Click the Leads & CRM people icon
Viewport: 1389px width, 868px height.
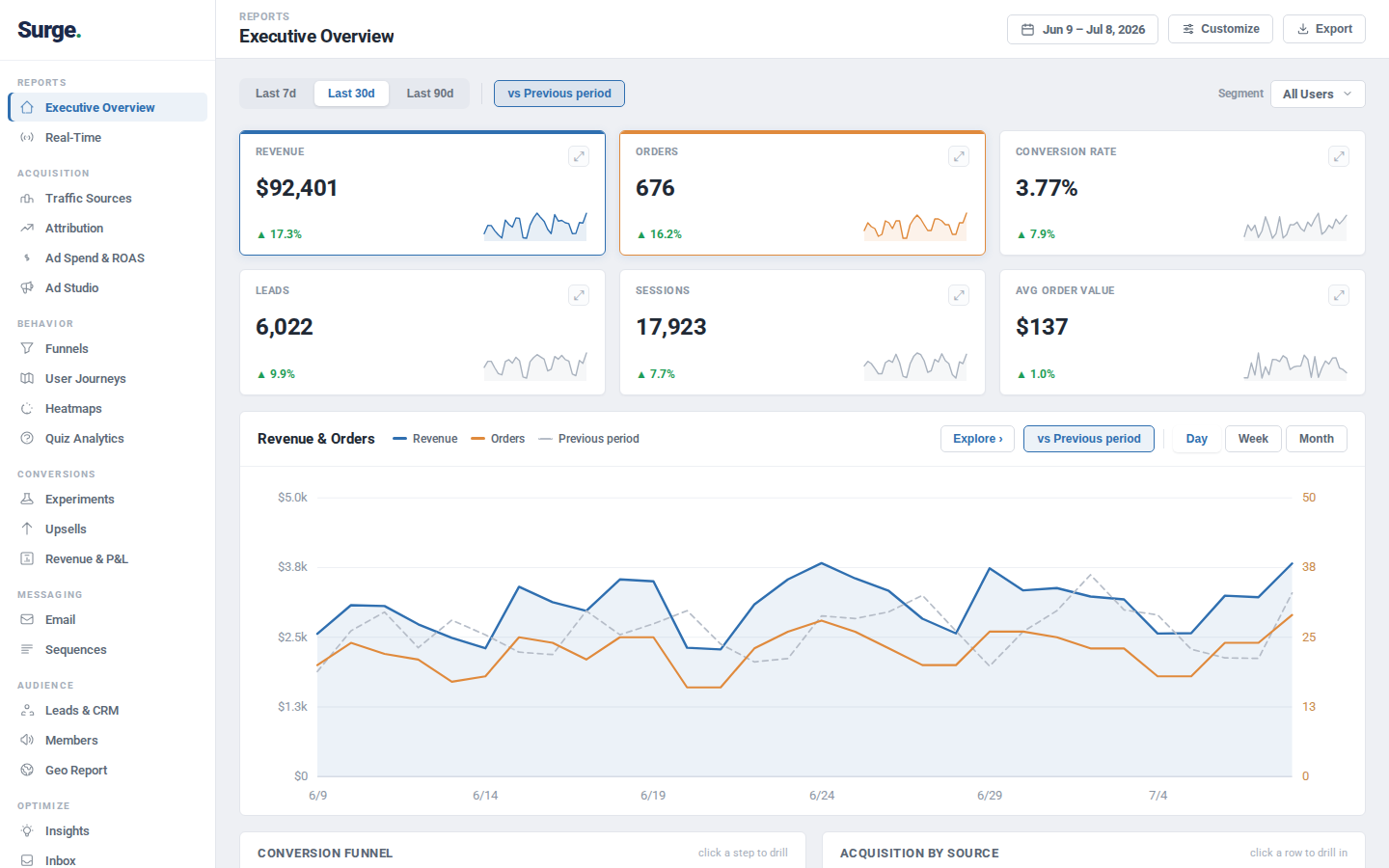27,711
